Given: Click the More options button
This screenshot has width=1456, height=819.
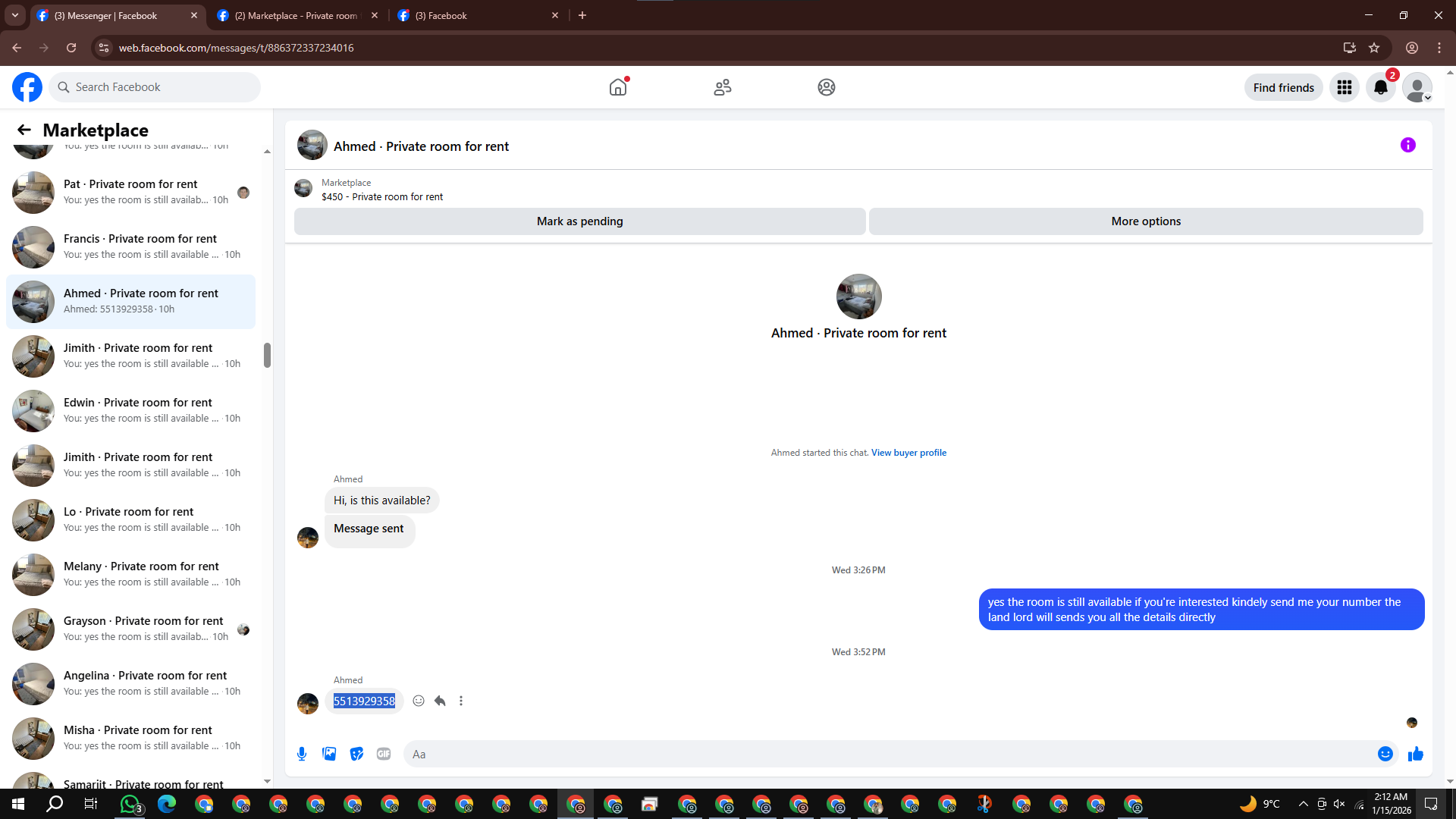Looking at the screenshot, I should coord(1145,221).
